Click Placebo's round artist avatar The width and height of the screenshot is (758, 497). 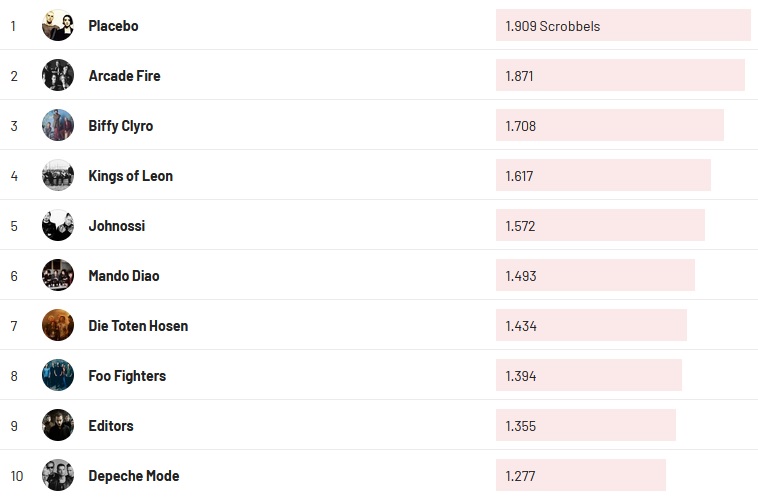tap(58, 26)
